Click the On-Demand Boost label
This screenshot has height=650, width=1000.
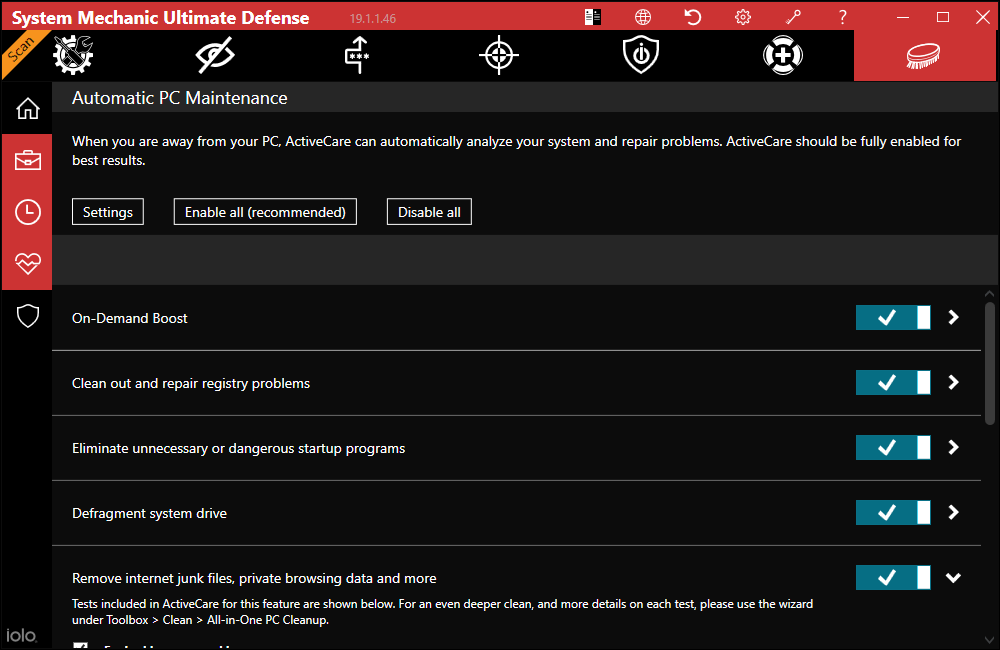click(x=129, y=318)
